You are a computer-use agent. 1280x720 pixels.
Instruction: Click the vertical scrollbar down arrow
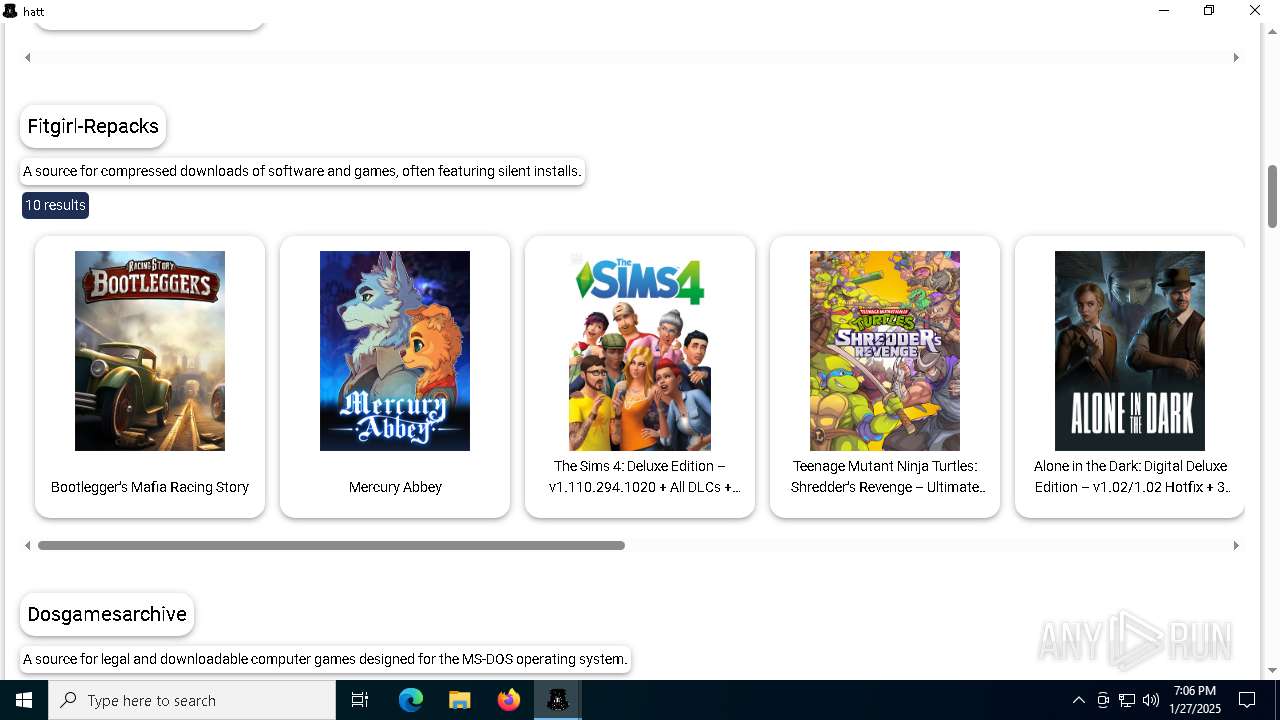pyautogui.click(x=1273, y=671)
